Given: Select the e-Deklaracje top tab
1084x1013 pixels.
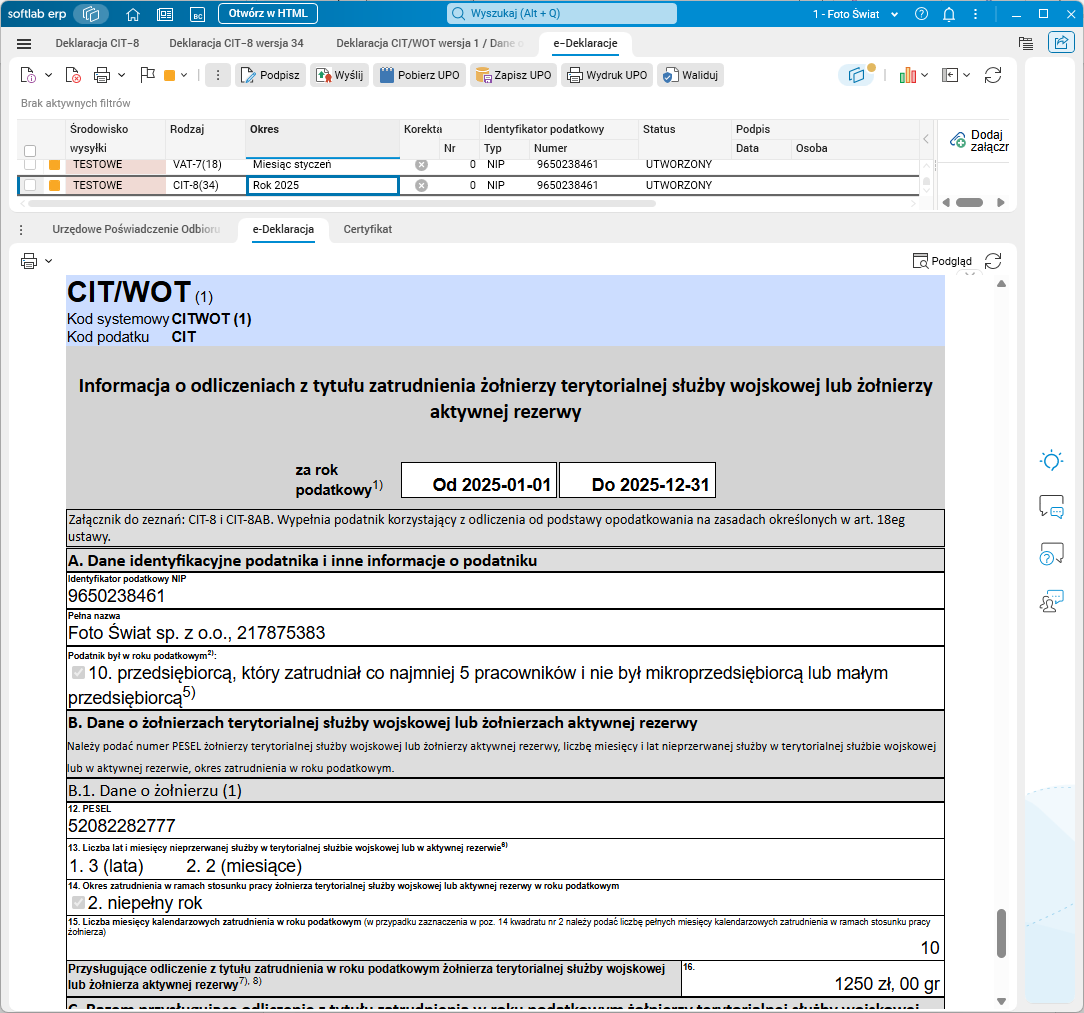Looking at the screenshot, I should (585, 43).
